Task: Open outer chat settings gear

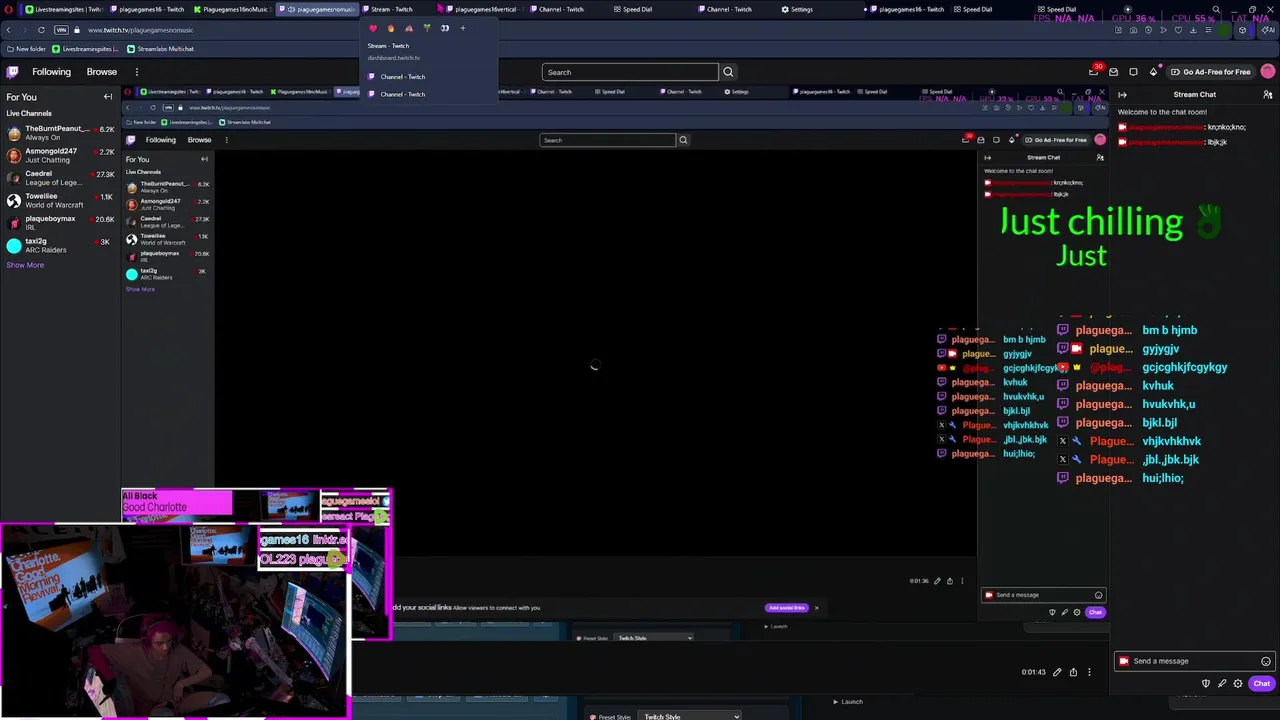Action: [1238, 684]
